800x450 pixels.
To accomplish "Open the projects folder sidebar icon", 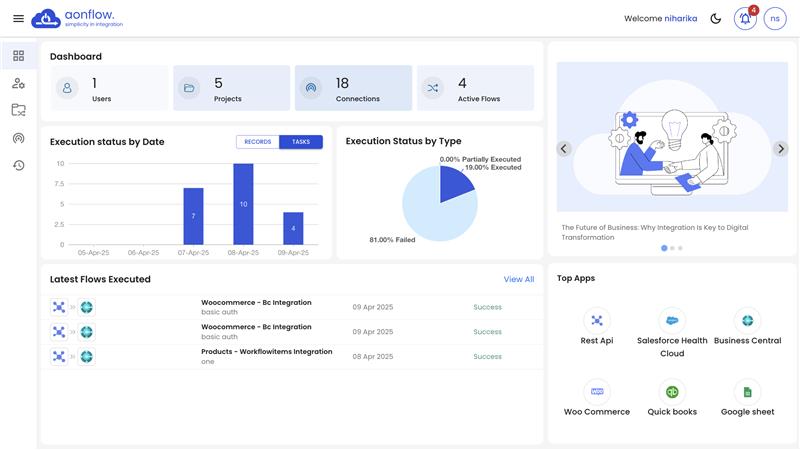I will [18, 110].
